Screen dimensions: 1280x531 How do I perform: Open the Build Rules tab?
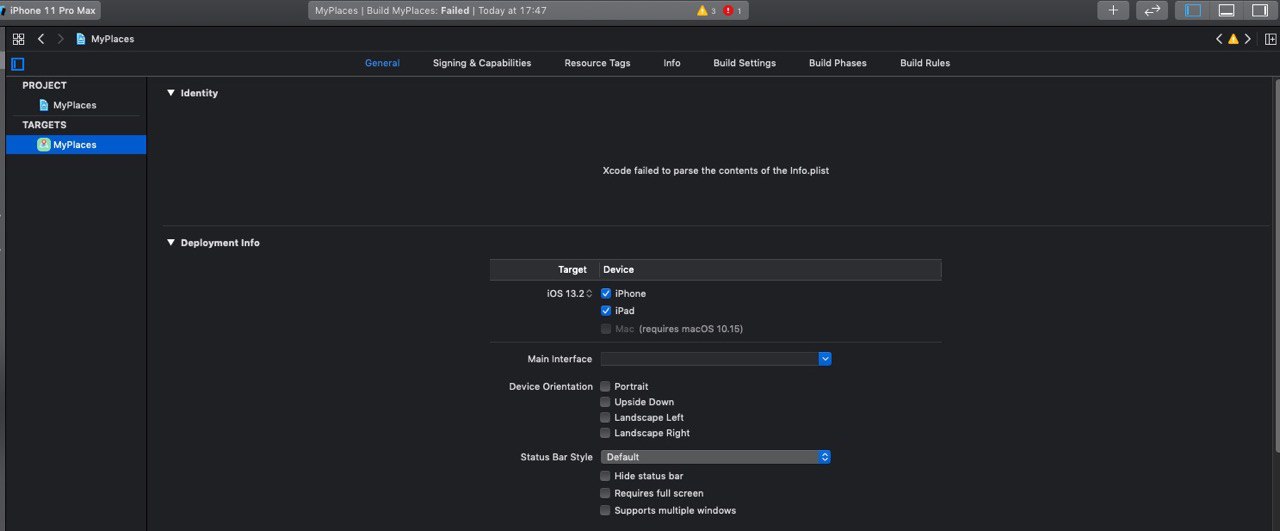[925, 63]
